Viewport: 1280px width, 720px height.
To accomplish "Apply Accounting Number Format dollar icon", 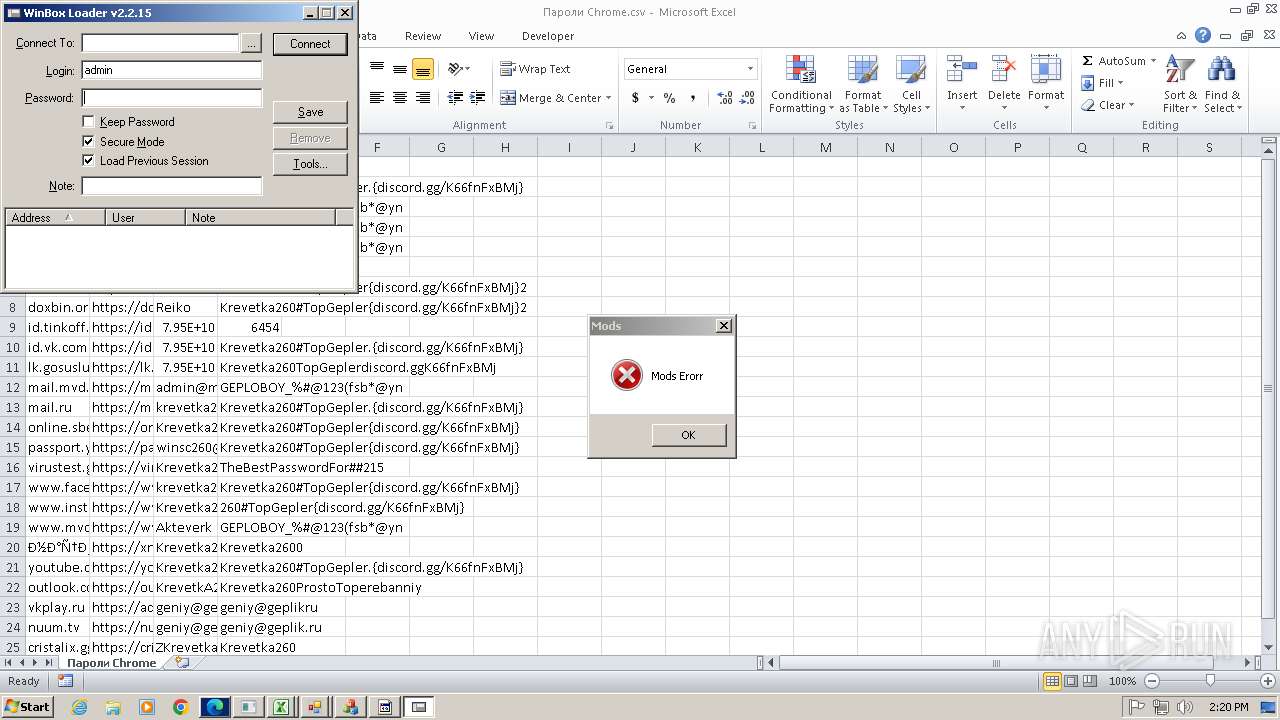I will (x=635, y=98).
